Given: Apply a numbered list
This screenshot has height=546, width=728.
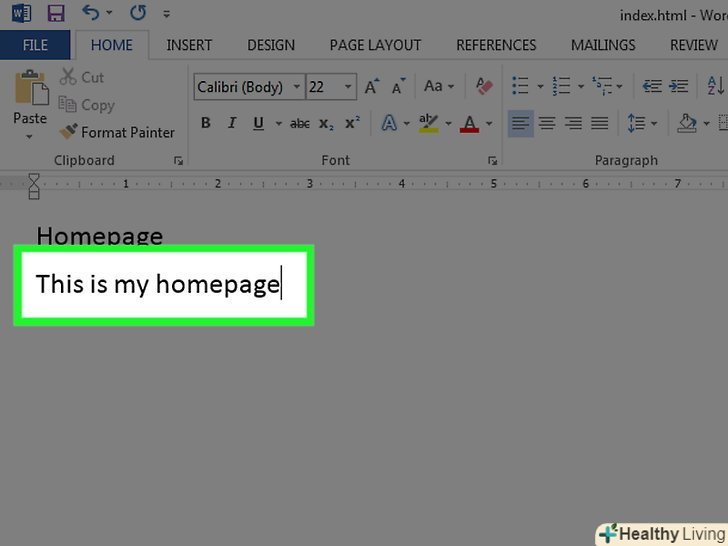Looking at the screenshot, I should point(561,86).
